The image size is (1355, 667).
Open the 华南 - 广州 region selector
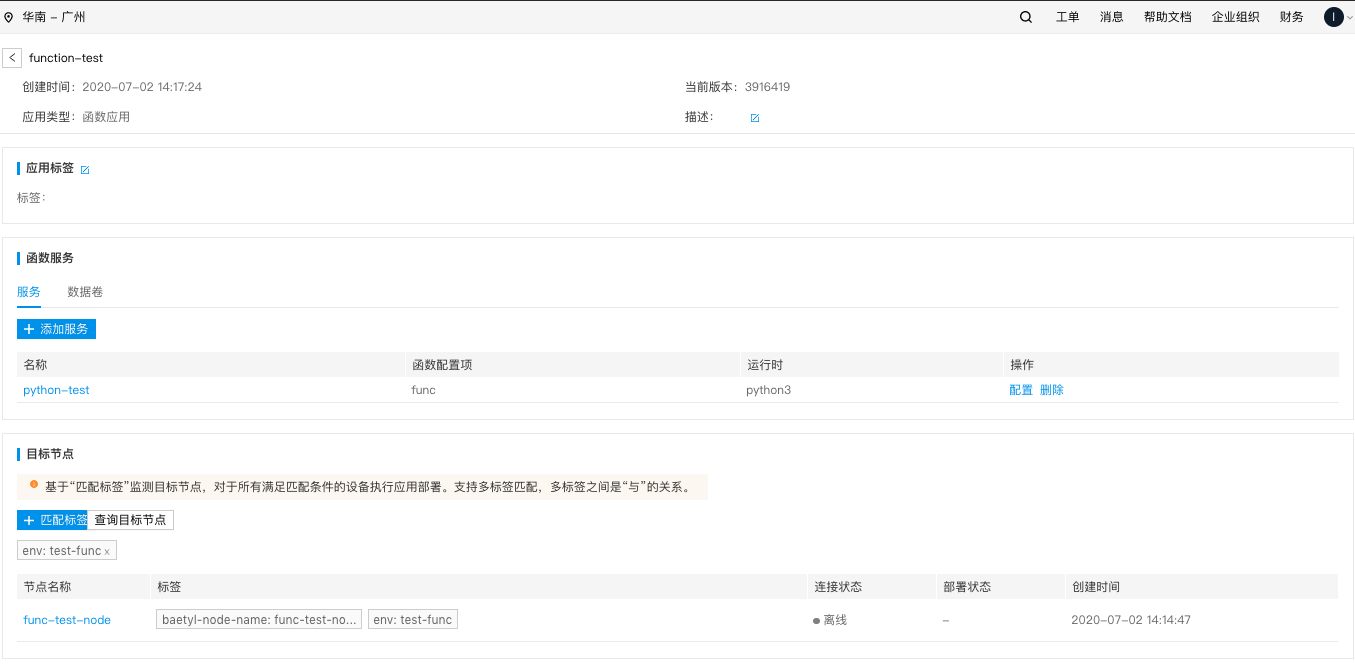pos(52,17)
